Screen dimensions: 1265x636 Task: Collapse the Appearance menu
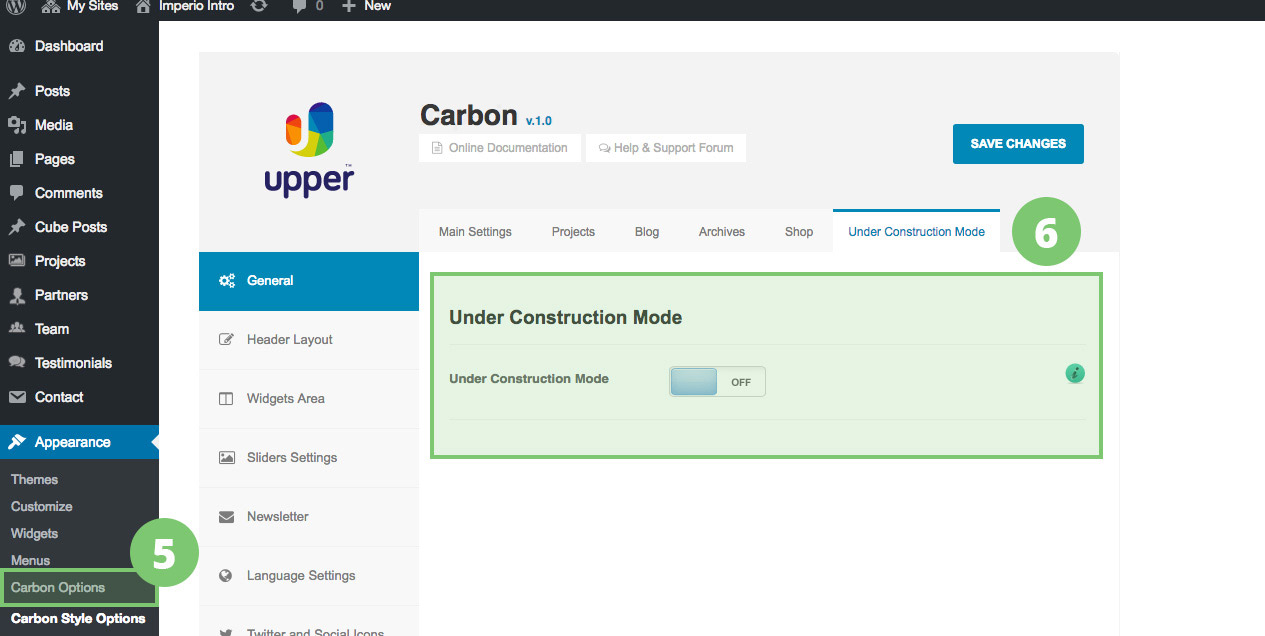click(72, 442)
